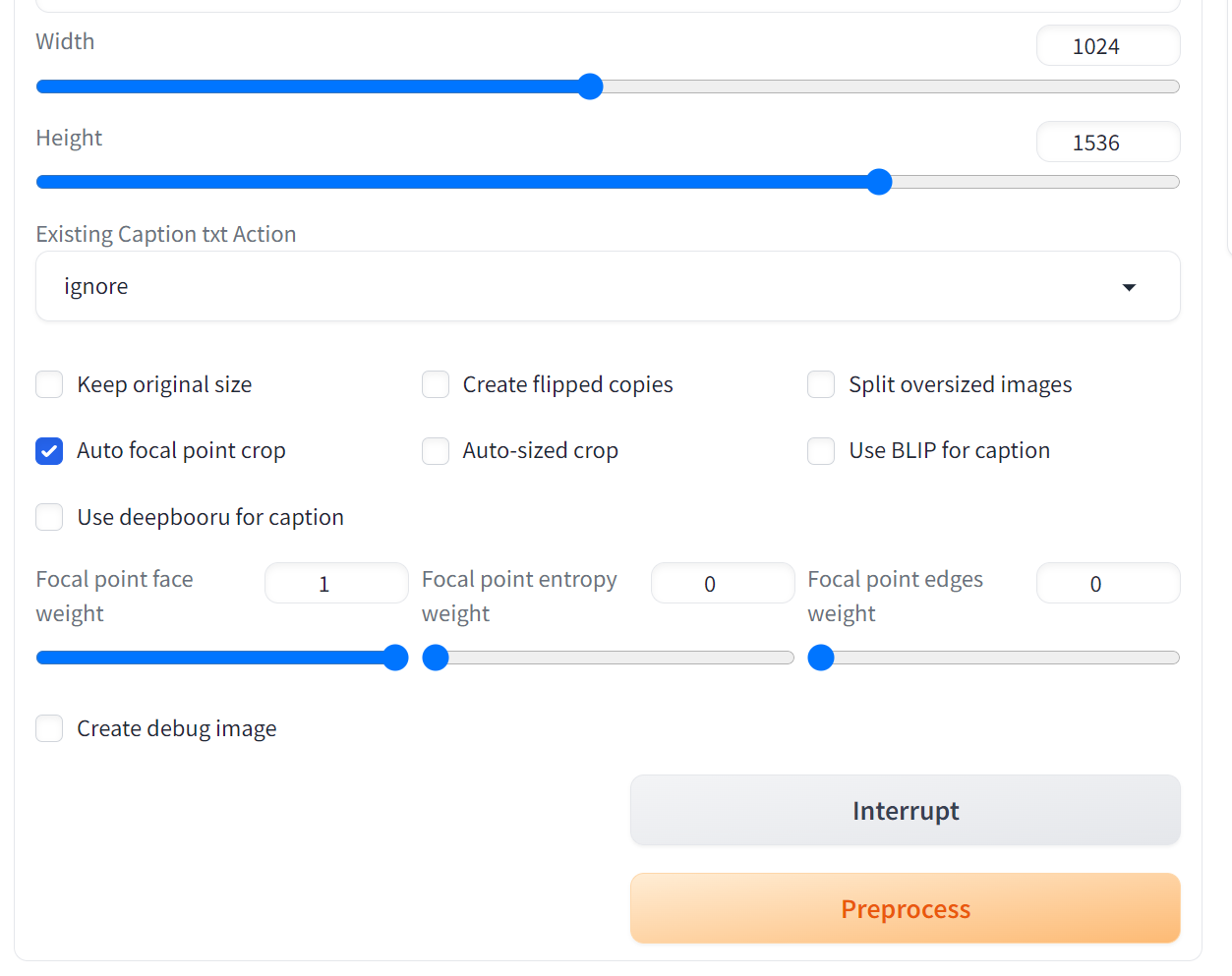Click Focal point face weight slider handle

395,658
